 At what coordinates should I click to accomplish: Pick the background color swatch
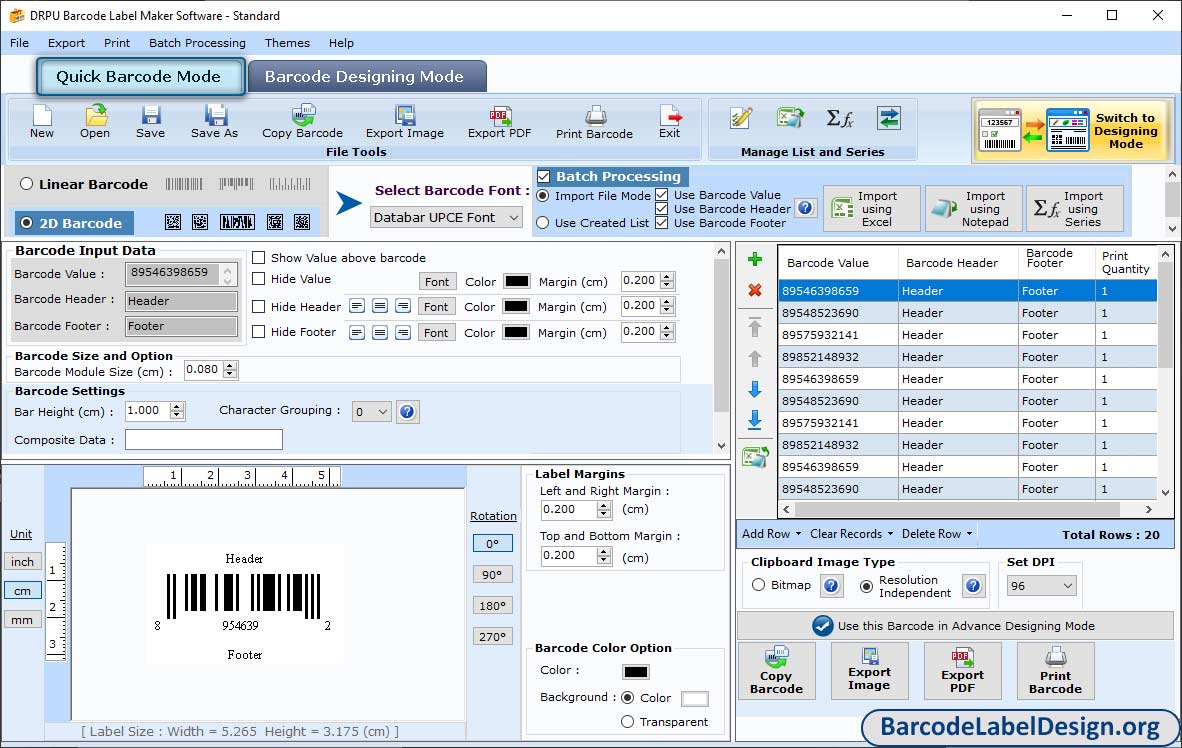(x=694, y=698)
